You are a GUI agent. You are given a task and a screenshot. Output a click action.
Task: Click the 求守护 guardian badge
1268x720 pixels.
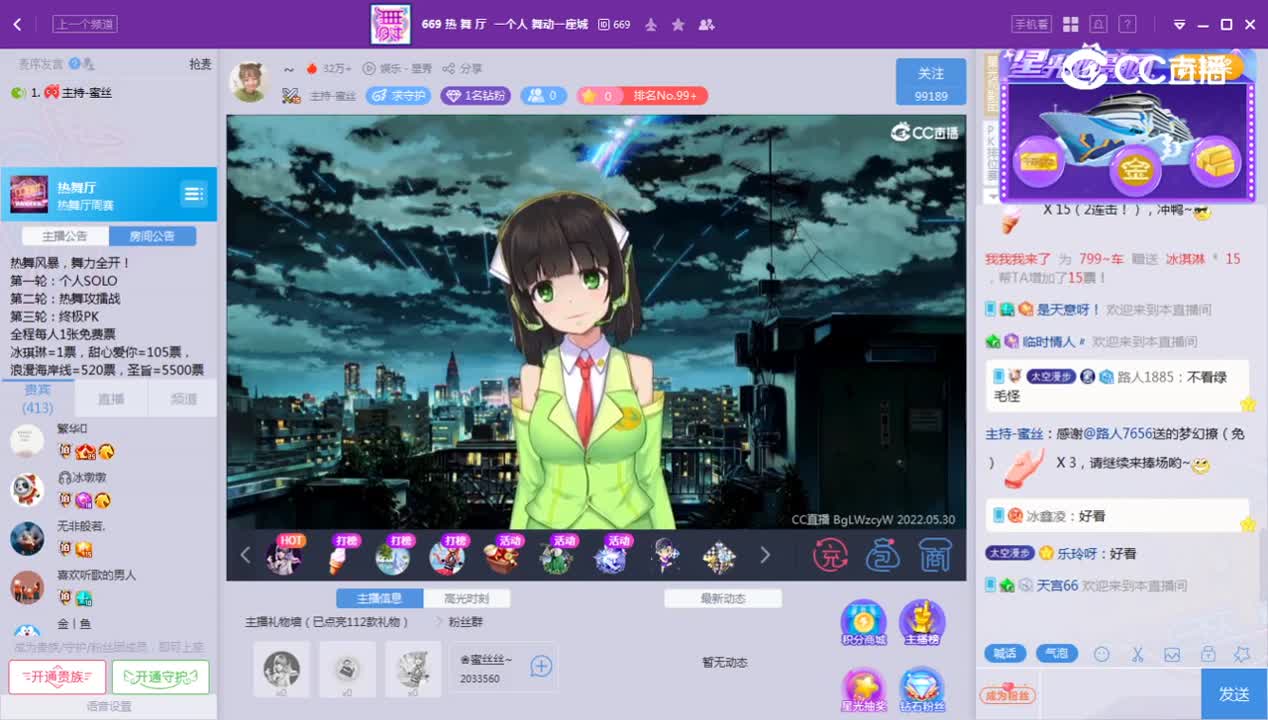pyautogui.click(x=398, y=96)
